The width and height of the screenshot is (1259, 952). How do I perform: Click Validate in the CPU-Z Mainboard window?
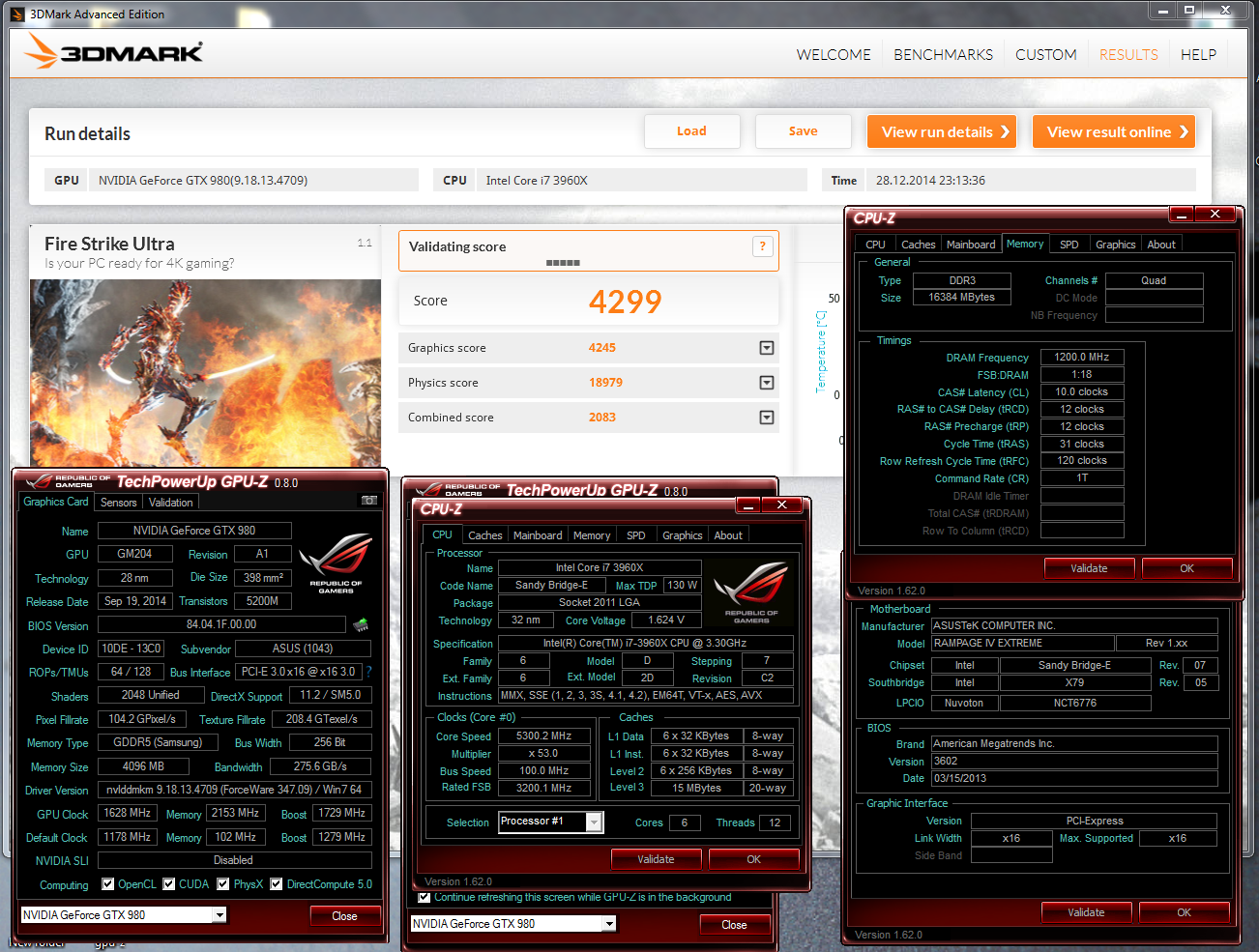point(1086,912)
